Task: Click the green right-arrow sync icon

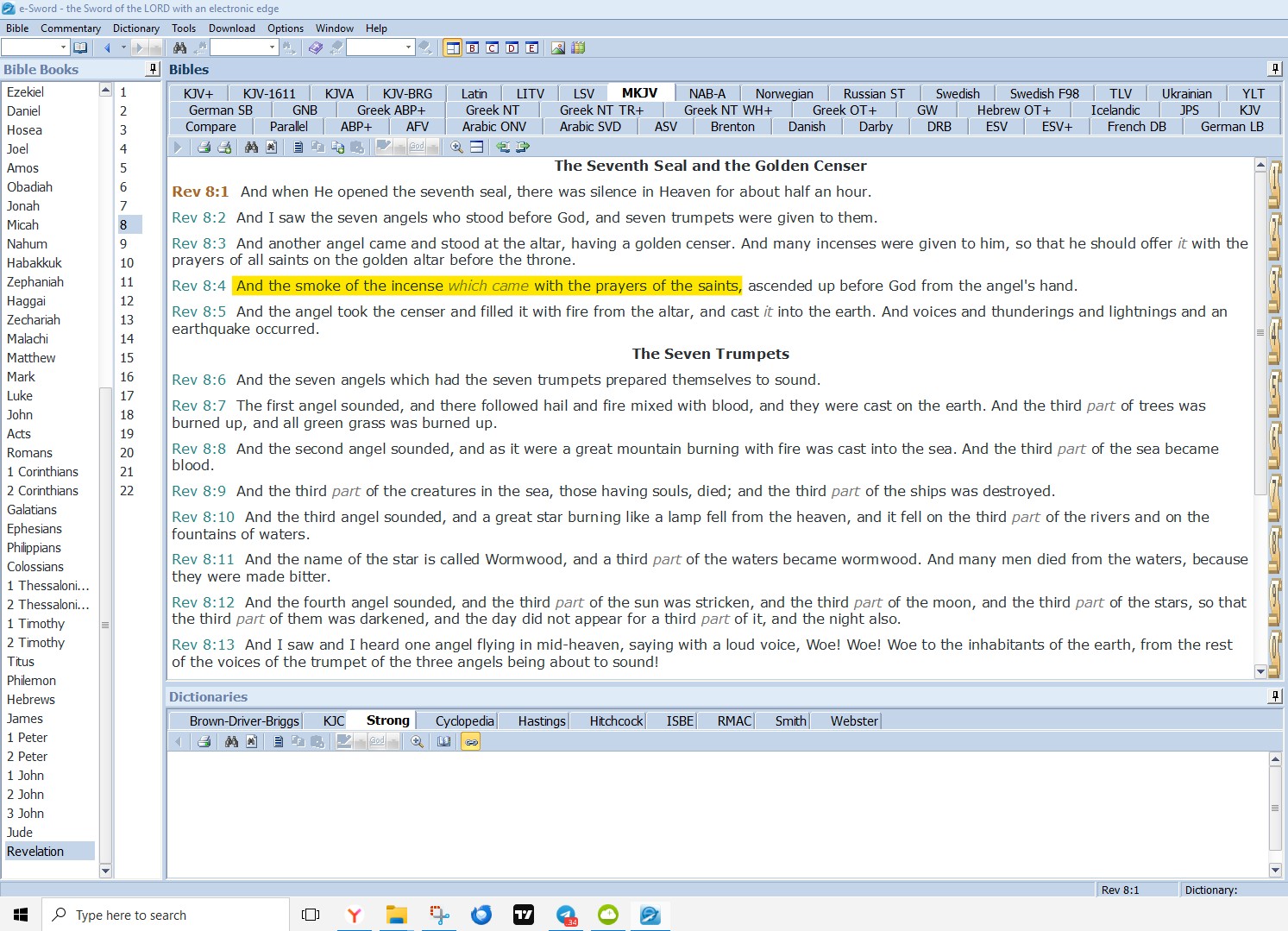Action: pos(523,148)
